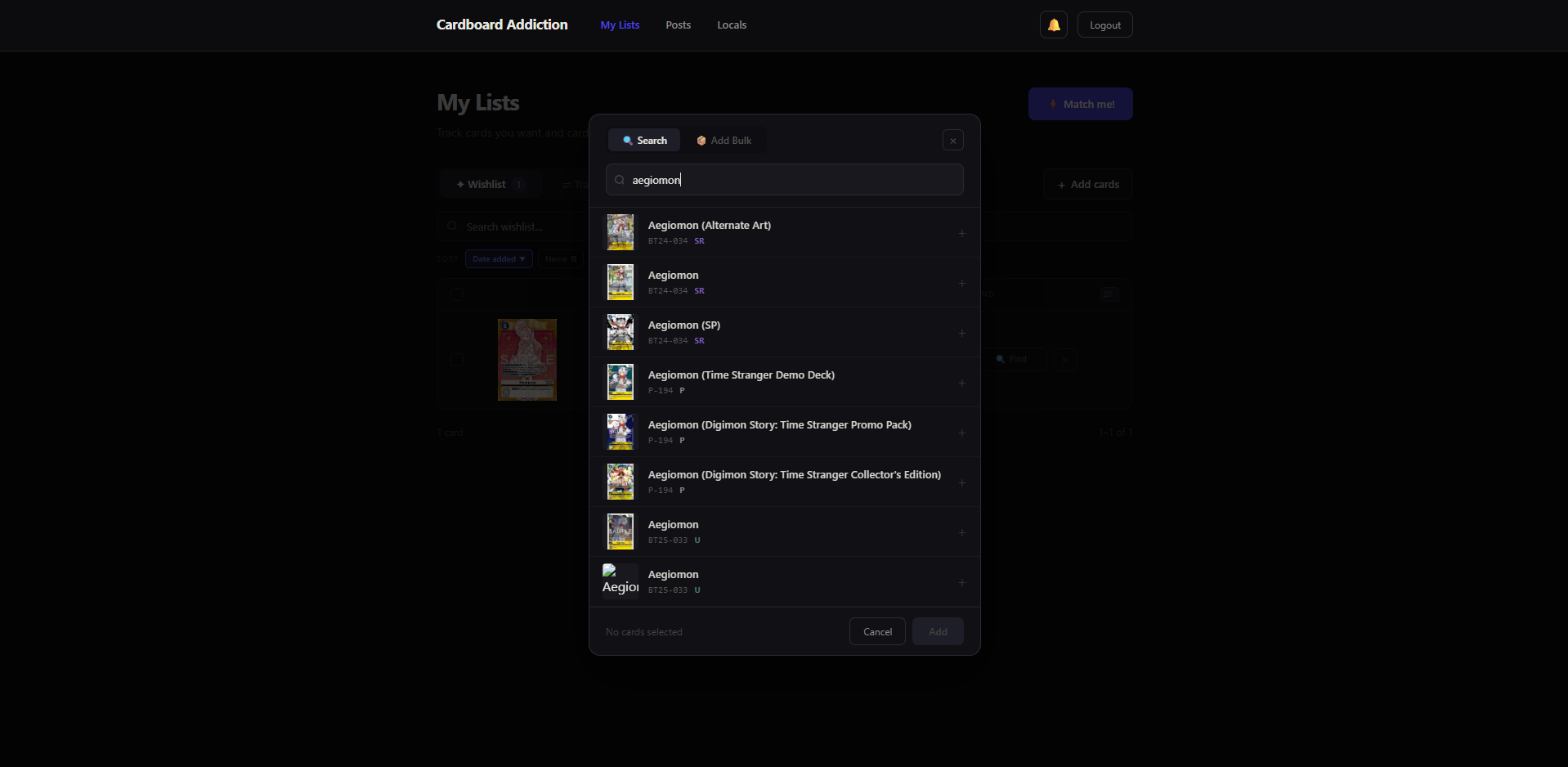Open the notifications bell
Image resolution: width=1568 pixels, height=767 pixels.
pos(1053,25)
